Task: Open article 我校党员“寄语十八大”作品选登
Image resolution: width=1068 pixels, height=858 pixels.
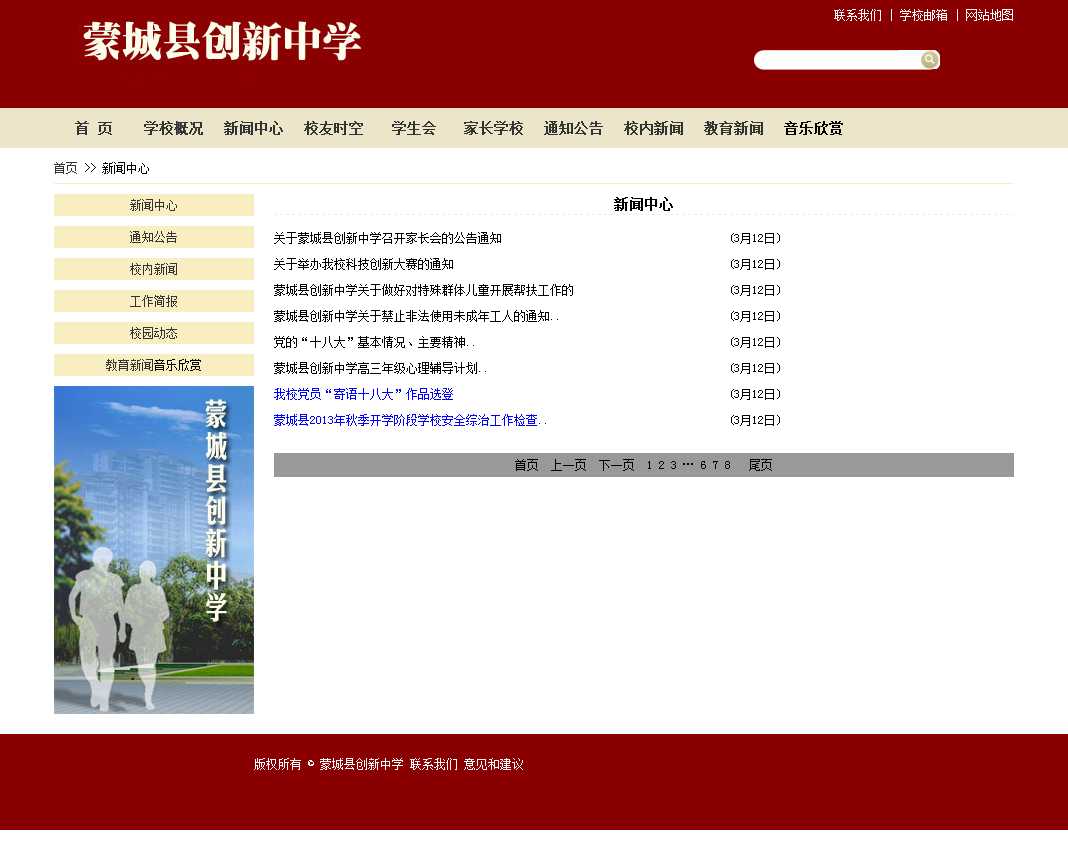Action: 363,394
